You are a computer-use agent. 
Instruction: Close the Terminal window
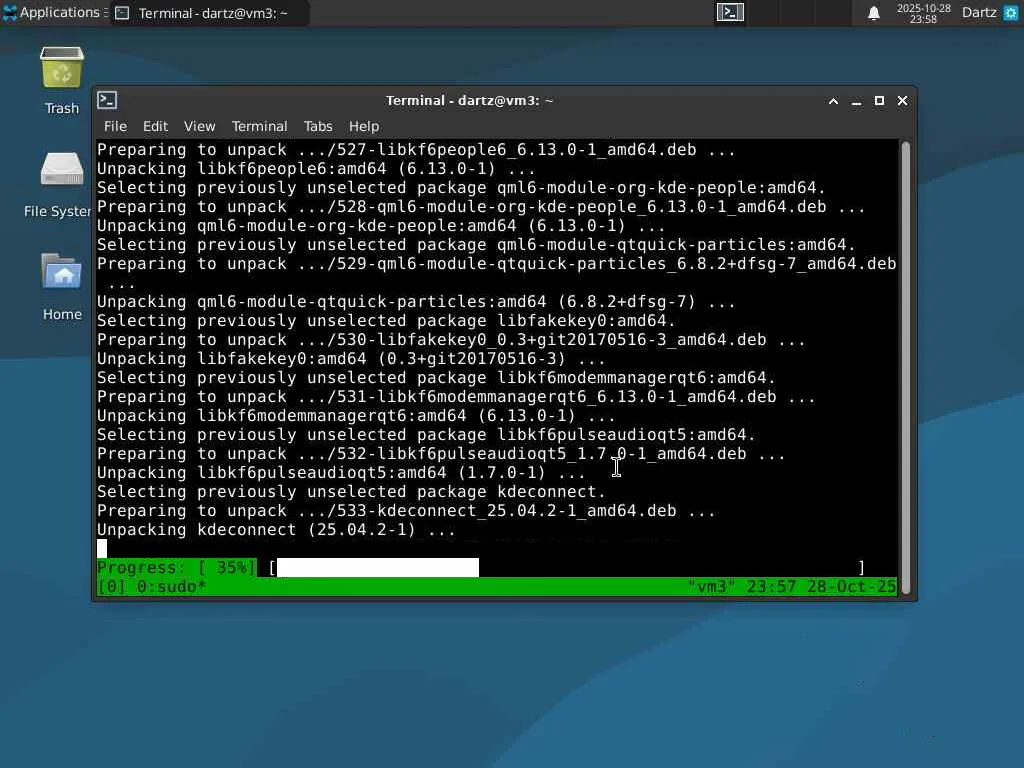pyautogui.click(x=902, y=101)
